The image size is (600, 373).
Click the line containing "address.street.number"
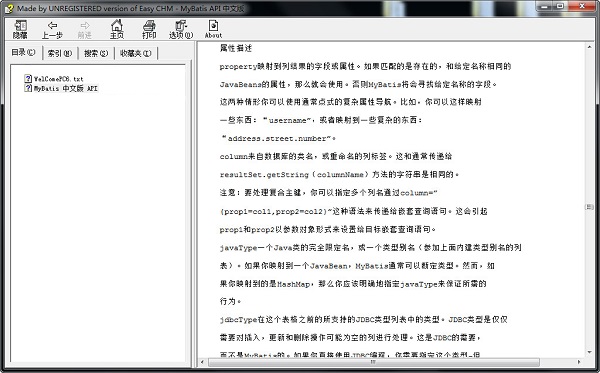[x=278, y=138]
